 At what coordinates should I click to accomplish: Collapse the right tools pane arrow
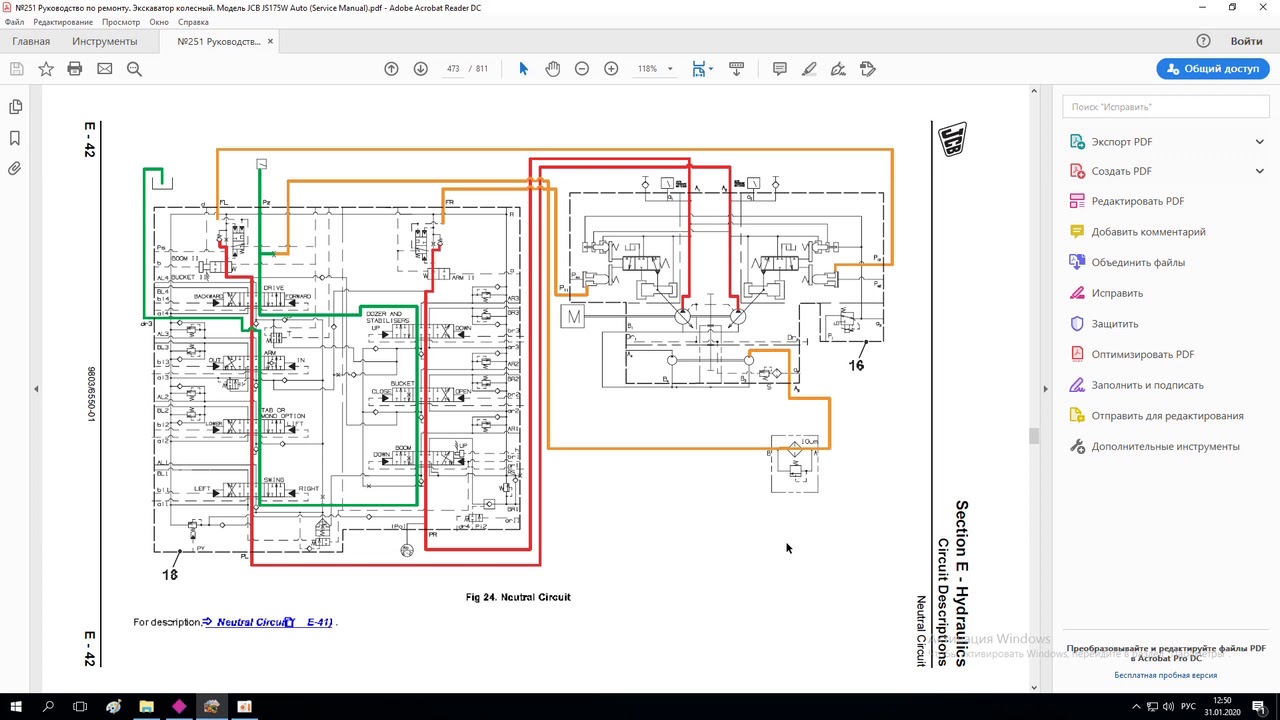1045,389
